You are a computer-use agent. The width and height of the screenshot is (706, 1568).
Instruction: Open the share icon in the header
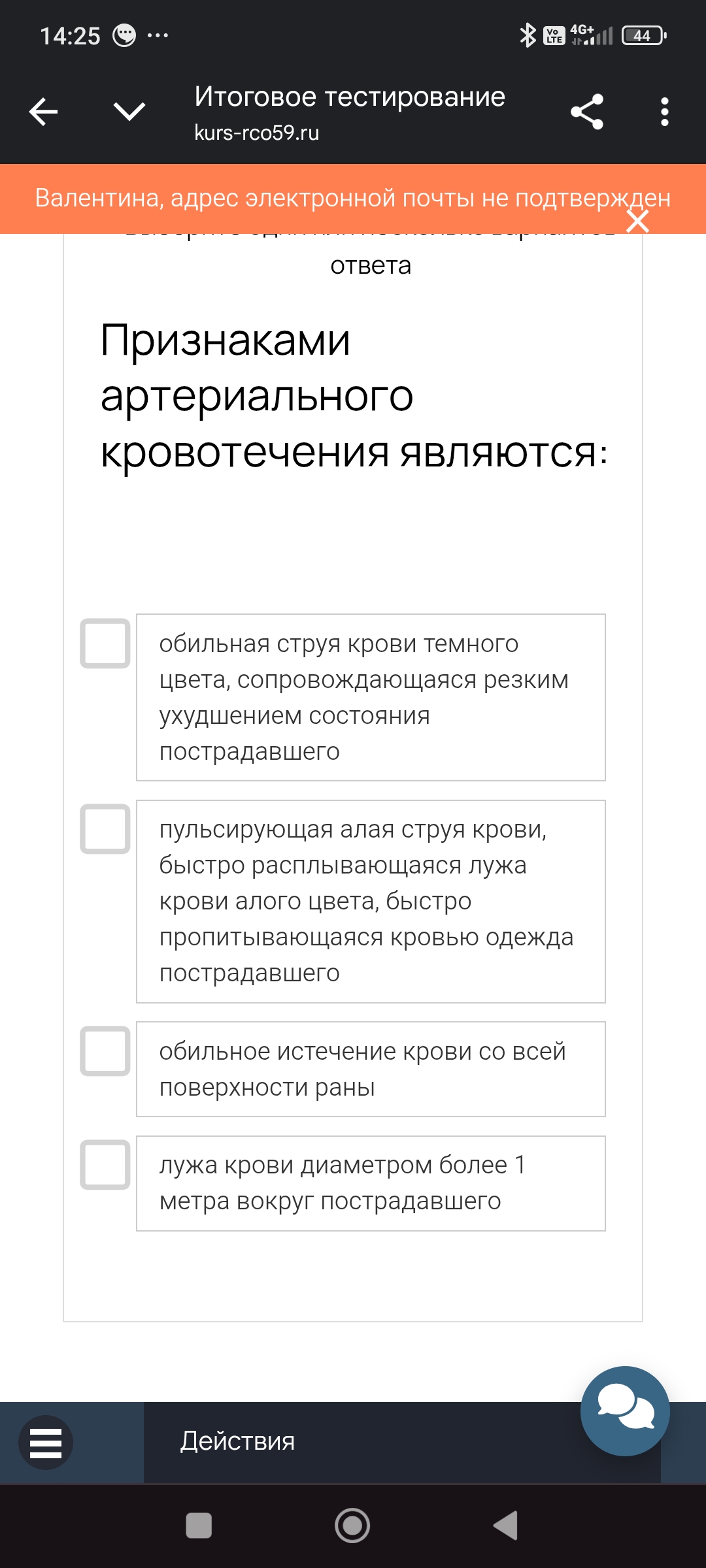point(586,112)
